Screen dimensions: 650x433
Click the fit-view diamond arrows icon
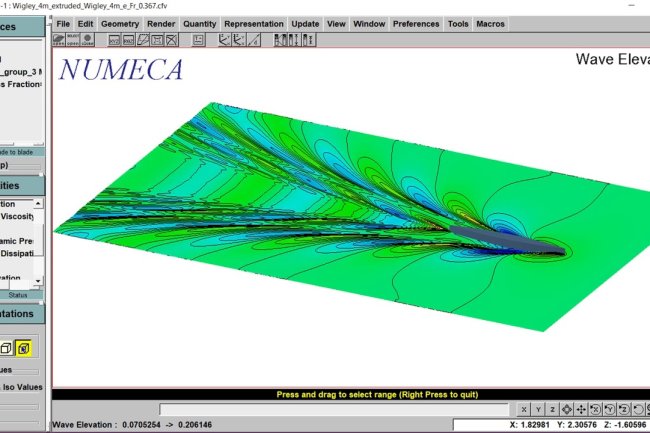point(567,409)
